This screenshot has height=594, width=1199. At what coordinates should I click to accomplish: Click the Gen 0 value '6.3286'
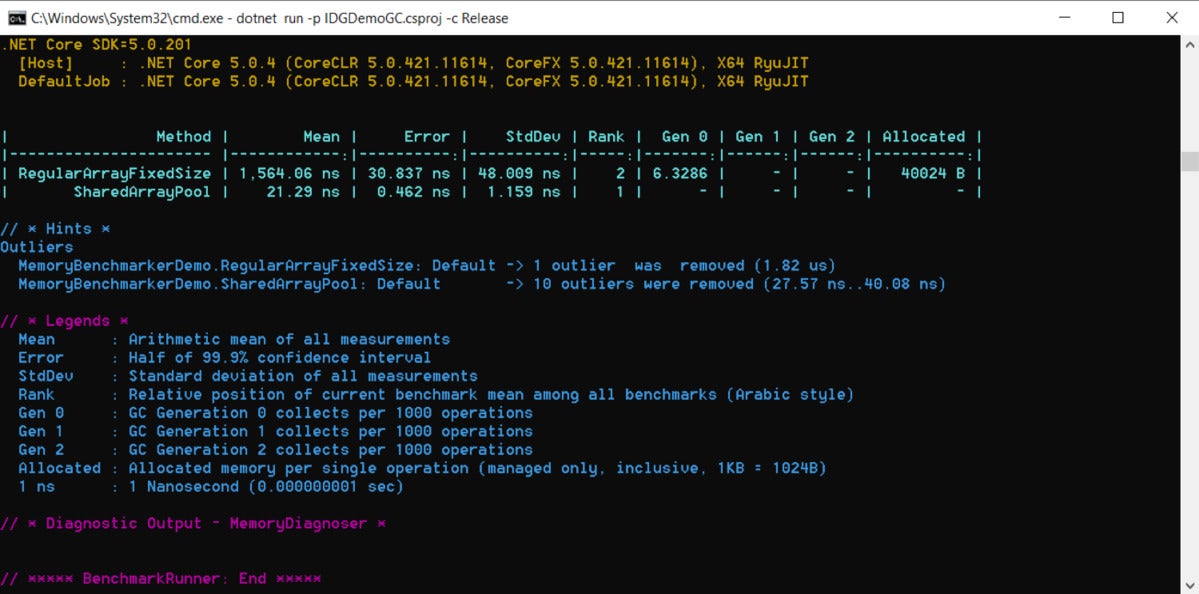(680, 174)
